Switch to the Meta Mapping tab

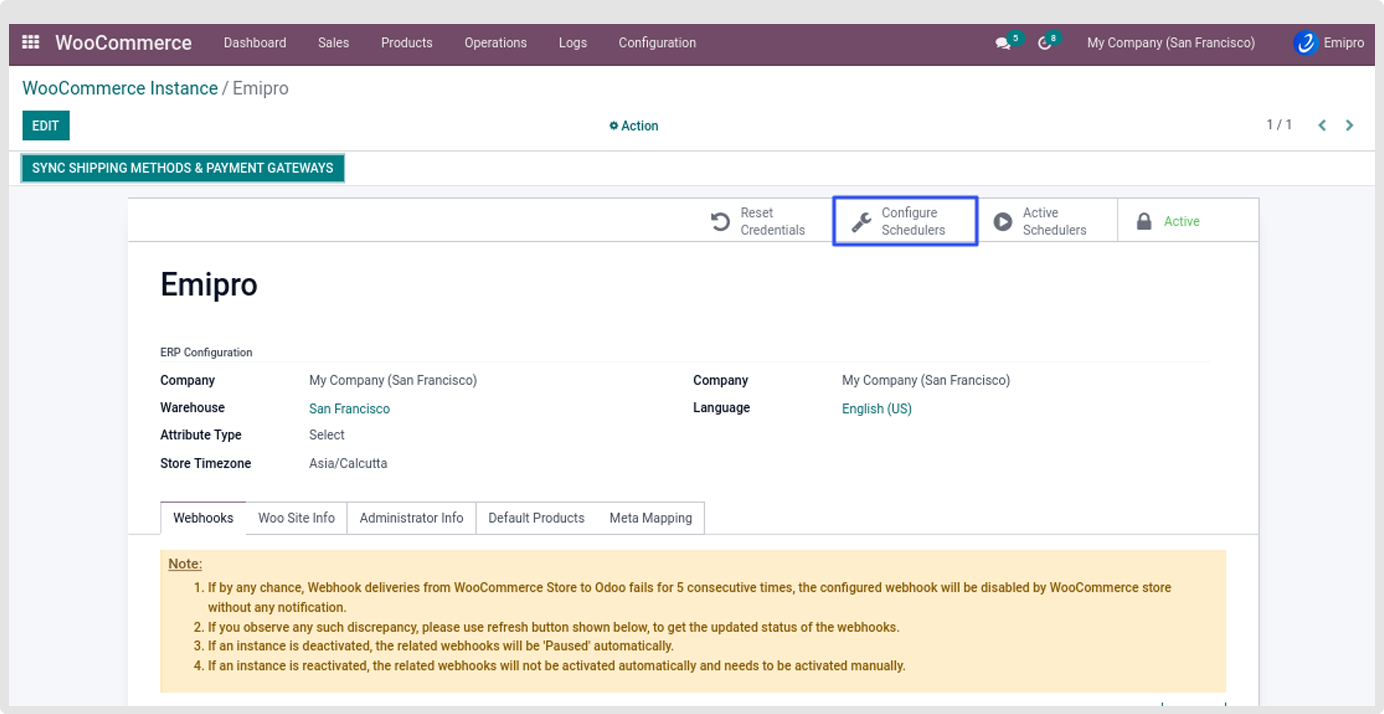[x=651, y=518]
